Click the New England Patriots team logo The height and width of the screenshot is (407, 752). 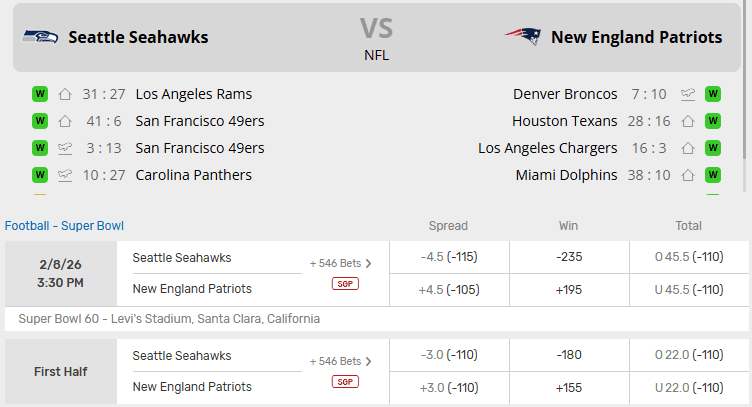522,37
